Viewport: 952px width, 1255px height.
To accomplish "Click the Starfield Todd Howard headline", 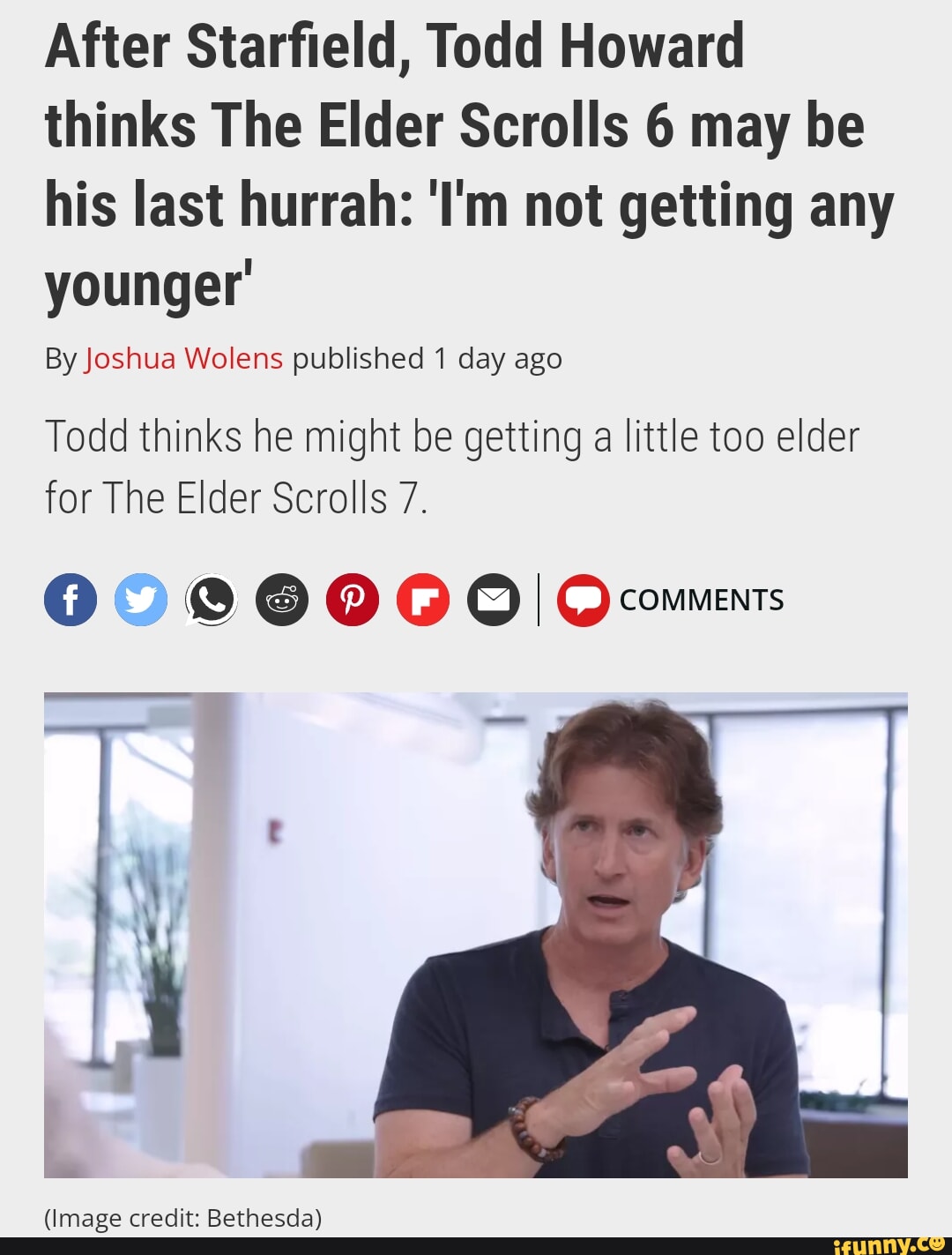I will [x=469, y=165].
